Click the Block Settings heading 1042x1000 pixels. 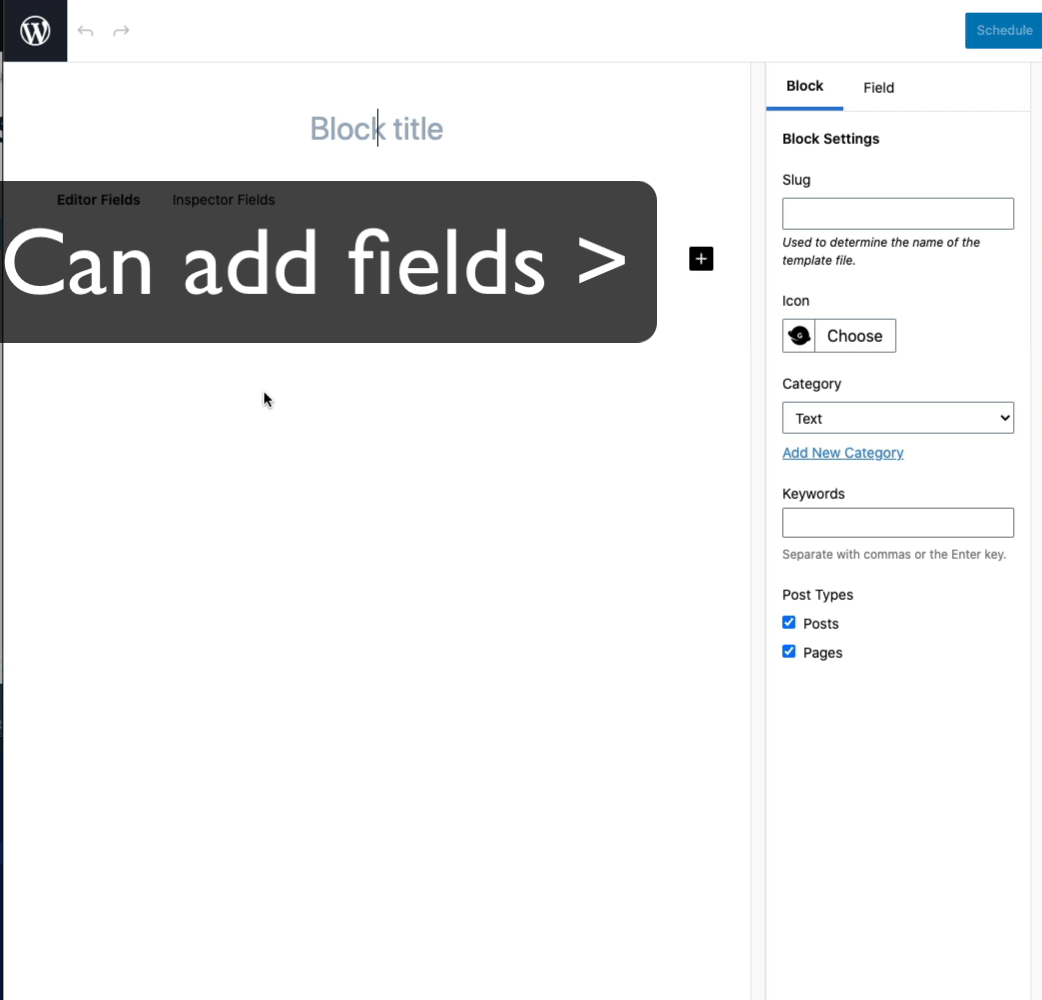tap(831, 139)
